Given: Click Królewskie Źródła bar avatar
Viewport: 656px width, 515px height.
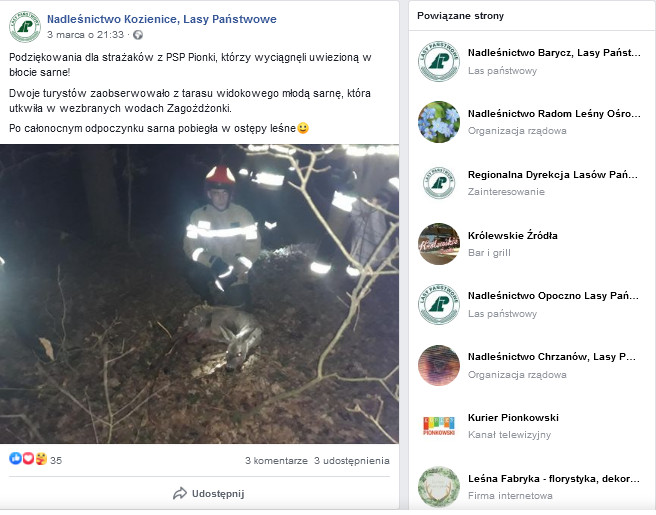Looking at the screenshot, I should click(x=438, y=244).
